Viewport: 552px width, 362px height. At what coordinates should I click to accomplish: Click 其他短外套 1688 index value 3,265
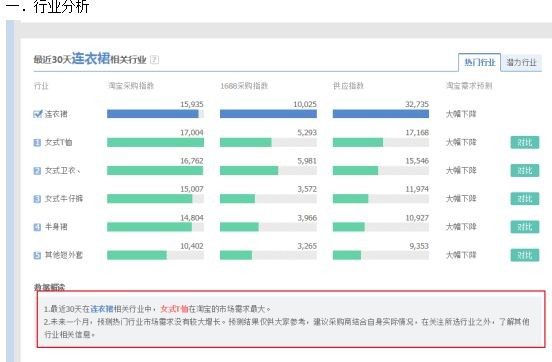307,246
